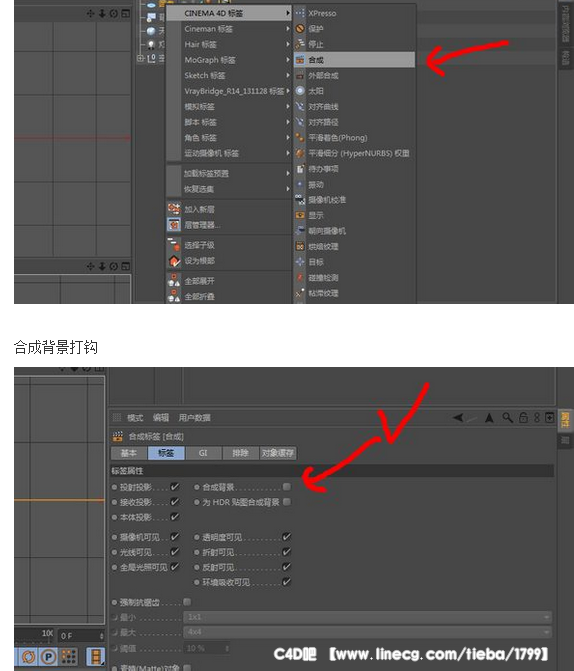Expand the Cineman 标签 submenu
The height and width of the screenshot is (671, 574).
[x=229, y=29]
